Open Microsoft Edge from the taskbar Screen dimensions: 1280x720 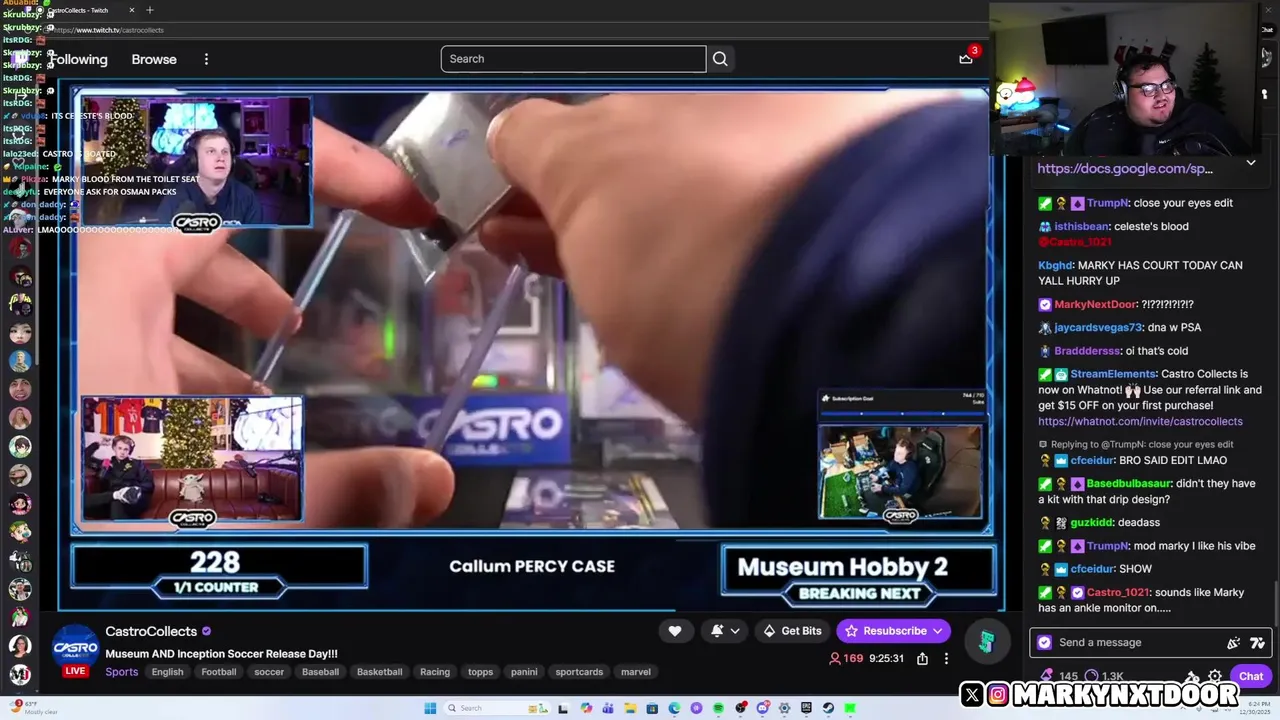pyautogui.click(x=674, y=708)
